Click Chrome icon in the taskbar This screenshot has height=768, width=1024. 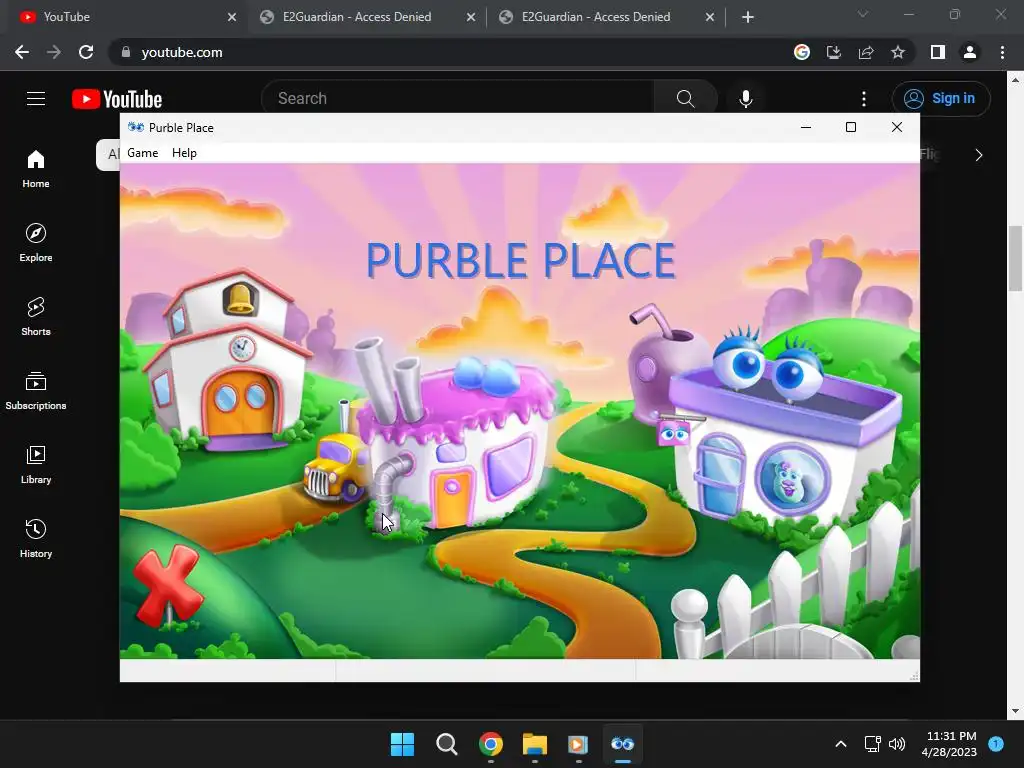point(490,744)
